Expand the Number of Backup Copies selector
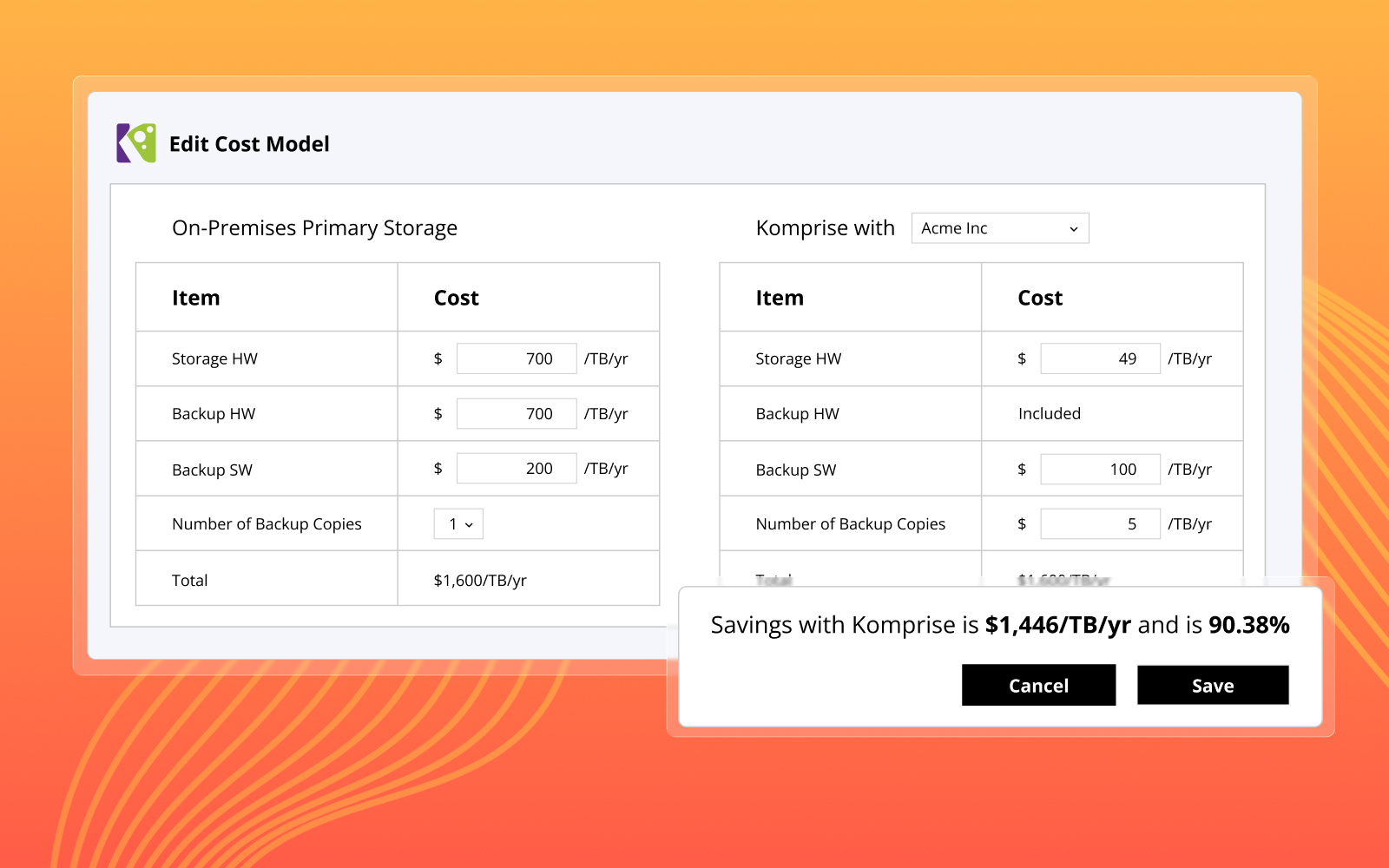The image size is (1389, 868). click(458, 523)
